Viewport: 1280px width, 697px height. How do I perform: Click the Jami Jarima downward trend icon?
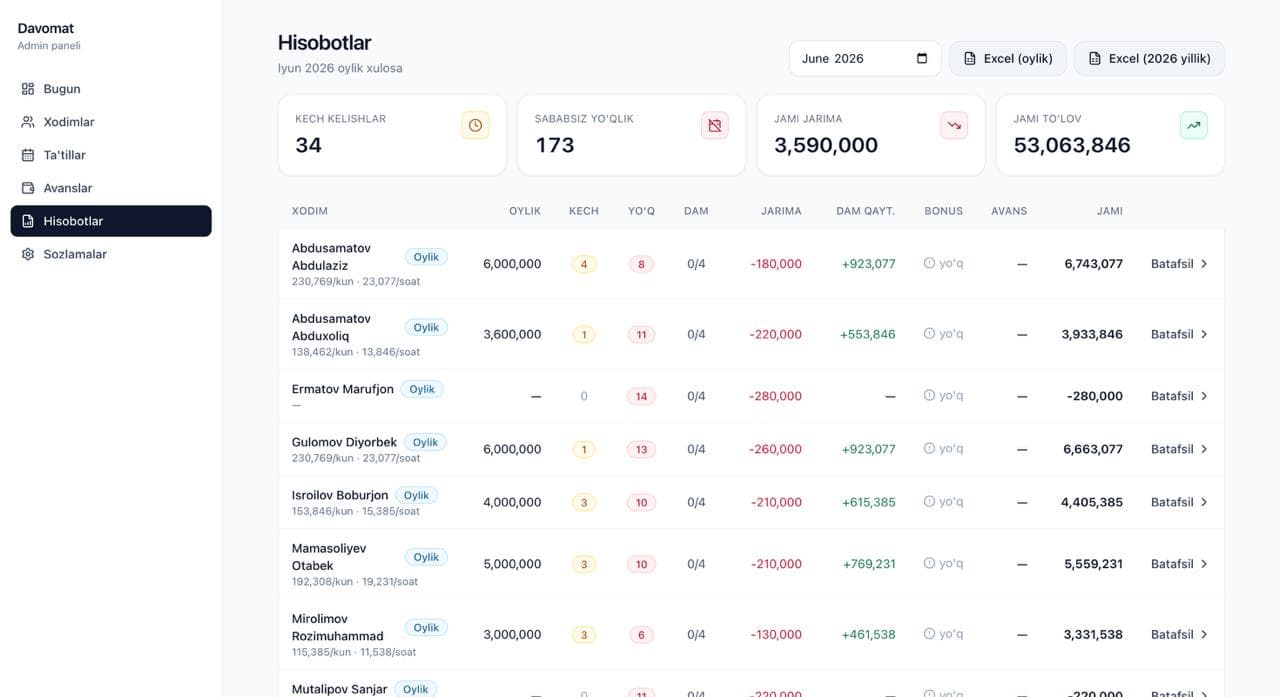(x=954, y=125)
